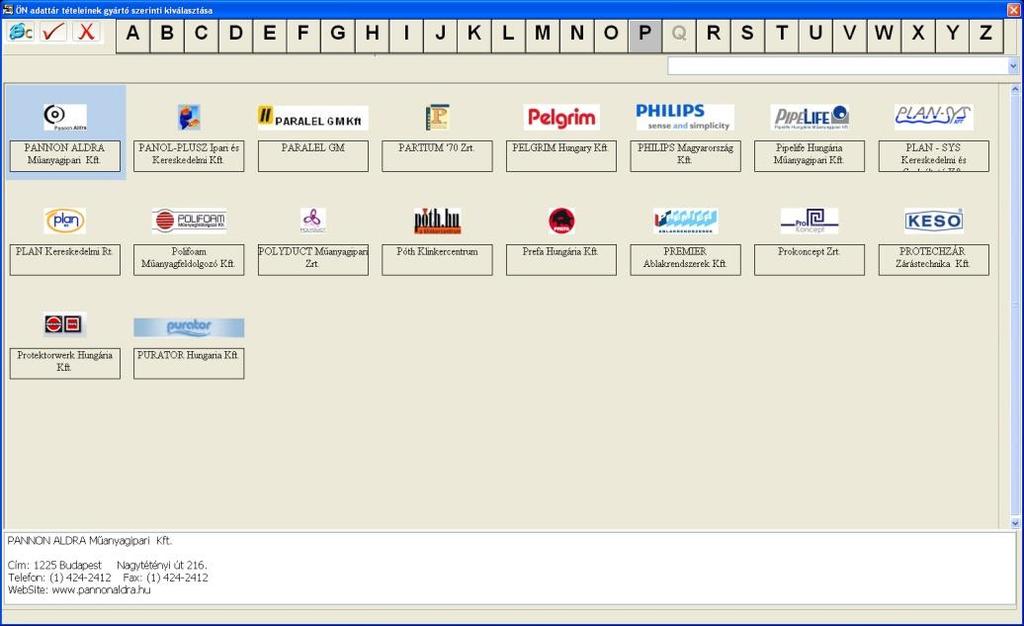Select the Pelgrim logo
This screenshot has width=1024, height=626.
coord(562,117)
